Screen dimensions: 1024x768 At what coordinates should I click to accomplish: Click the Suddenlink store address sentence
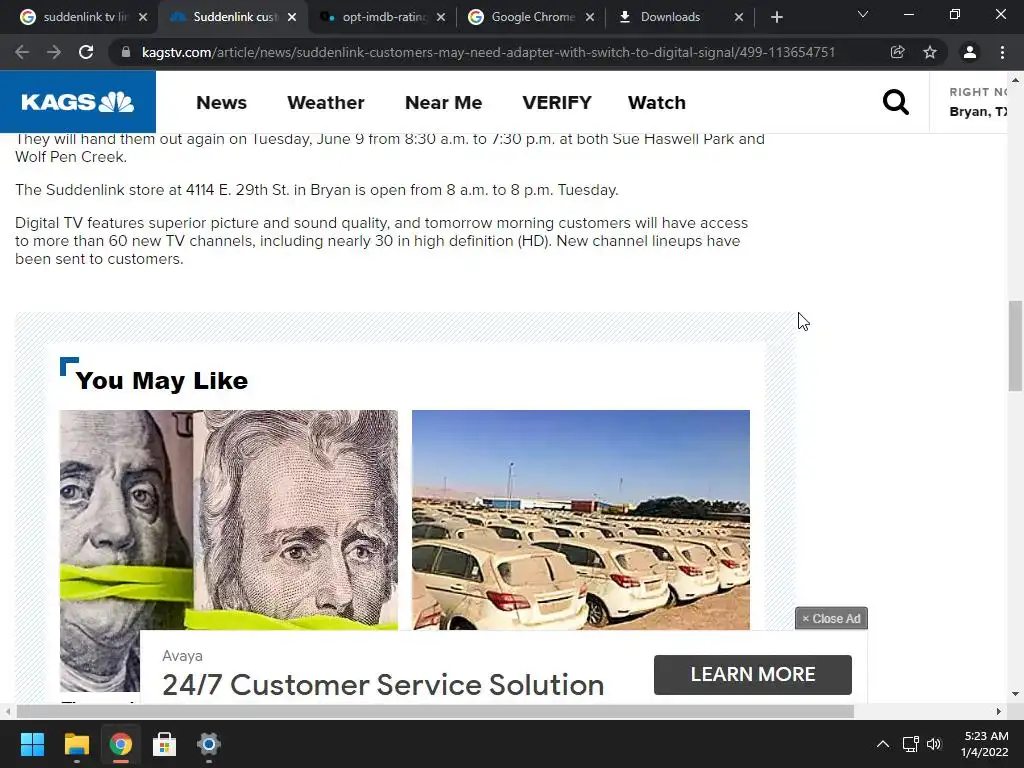point(317,190)
